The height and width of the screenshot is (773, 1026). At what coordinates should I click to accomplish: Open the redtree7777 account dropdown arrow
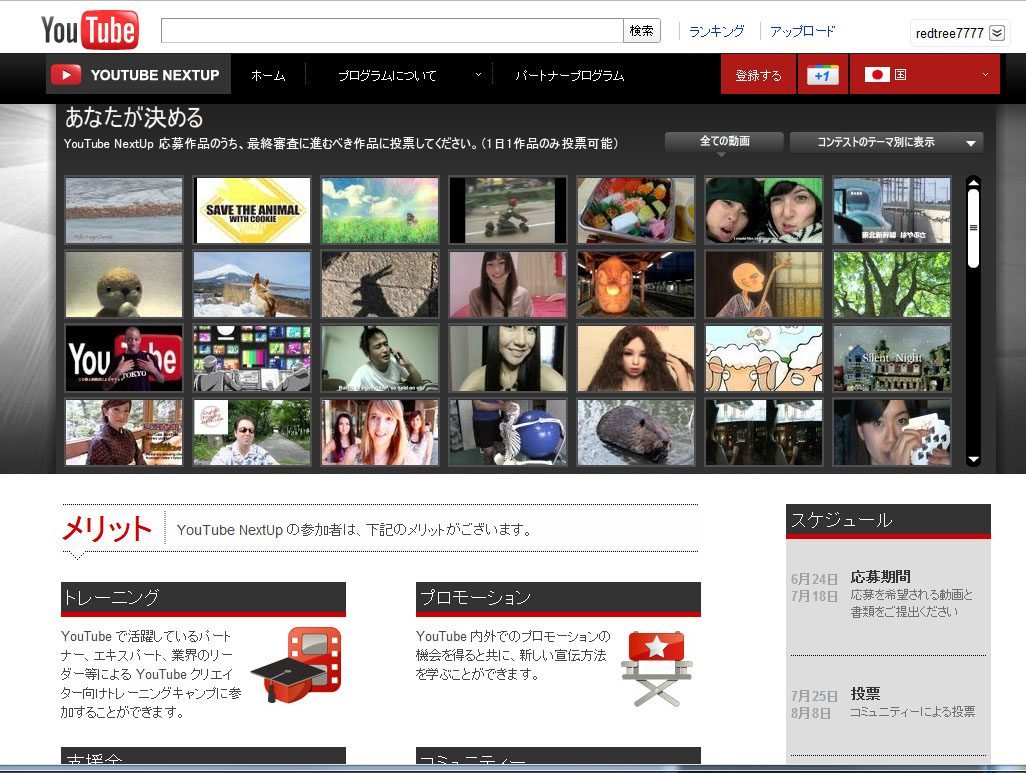click(997, 33)
